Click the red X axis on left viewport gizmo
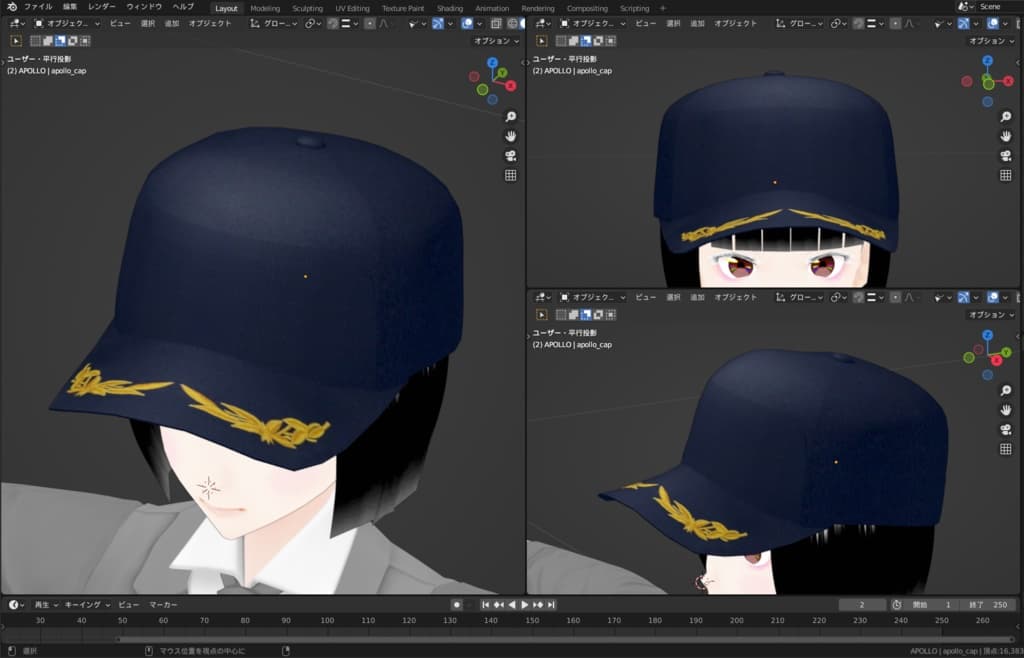 tap(510, 86)
